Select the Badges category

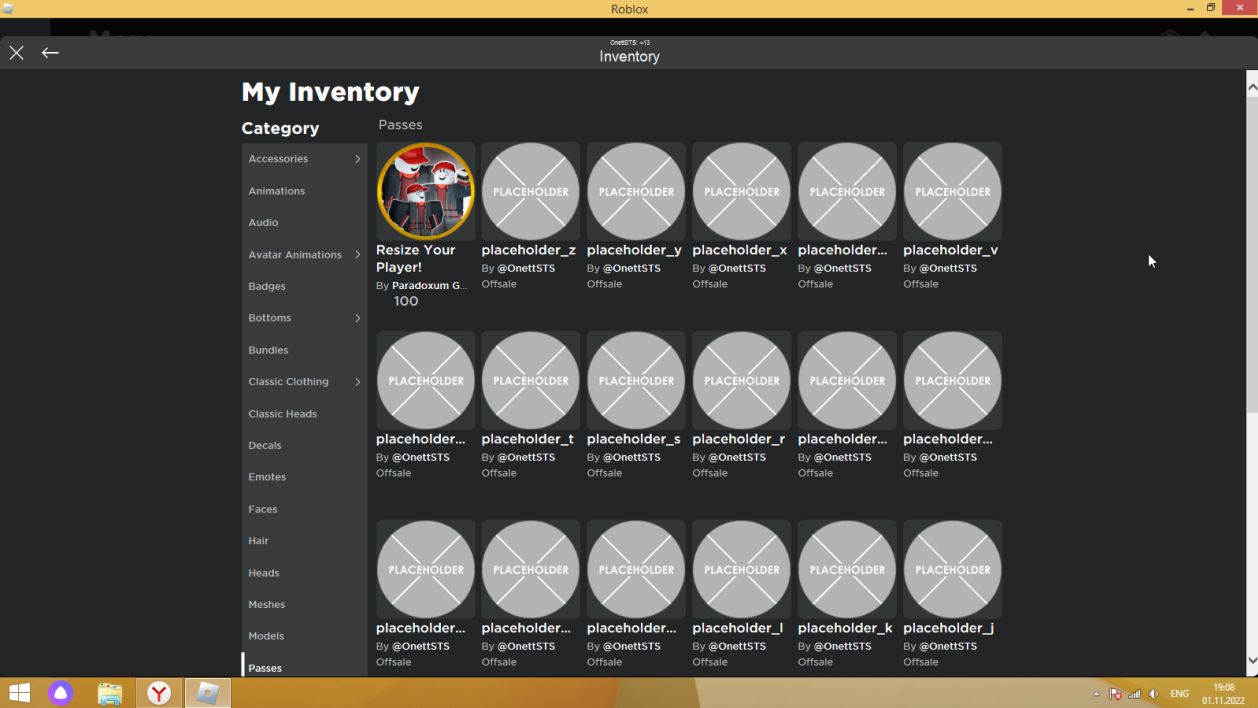304,286
